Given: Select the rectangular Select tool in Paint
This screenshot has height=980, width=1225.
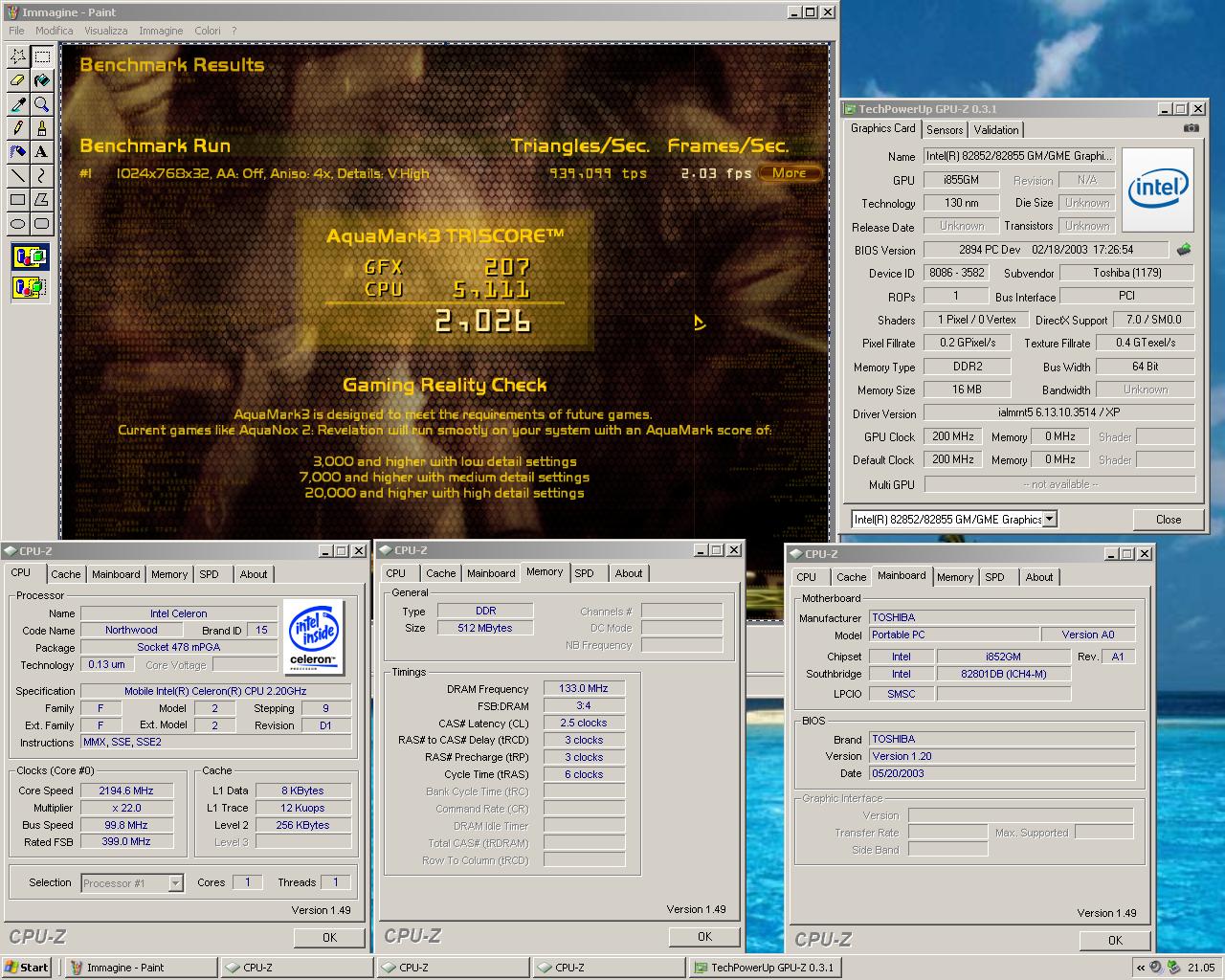Looking at the screenshot, I should [41, 56].
